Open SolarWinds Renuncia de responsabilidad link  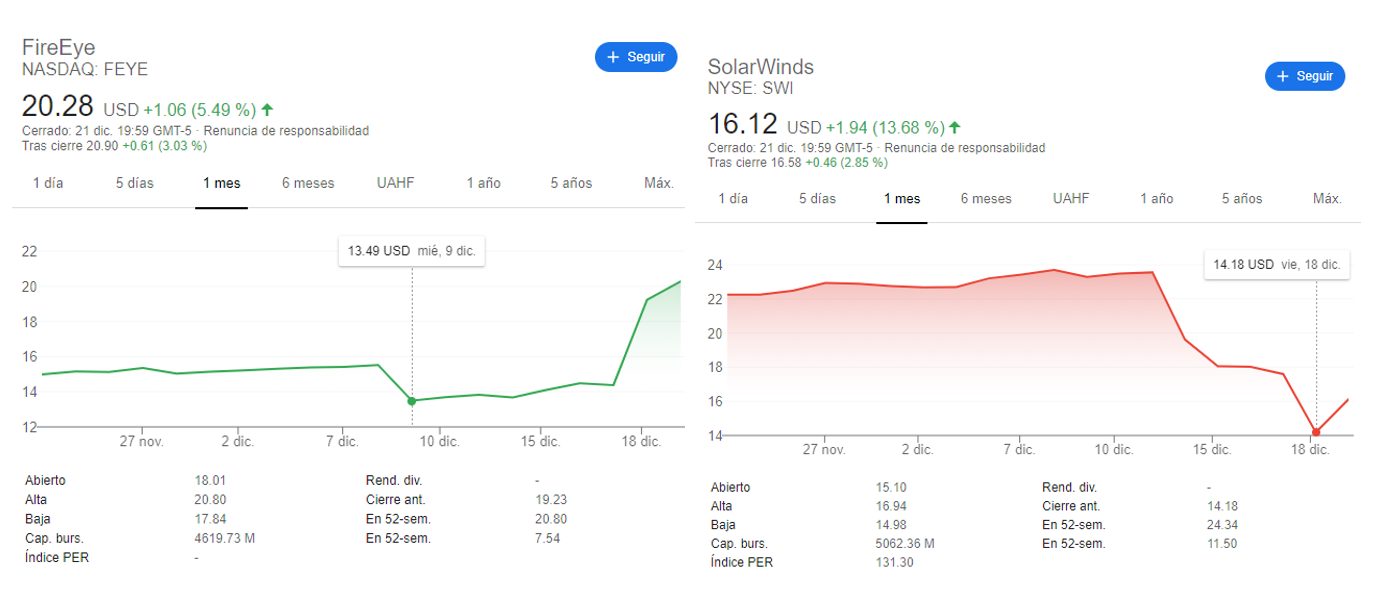(x=963, y=148)
